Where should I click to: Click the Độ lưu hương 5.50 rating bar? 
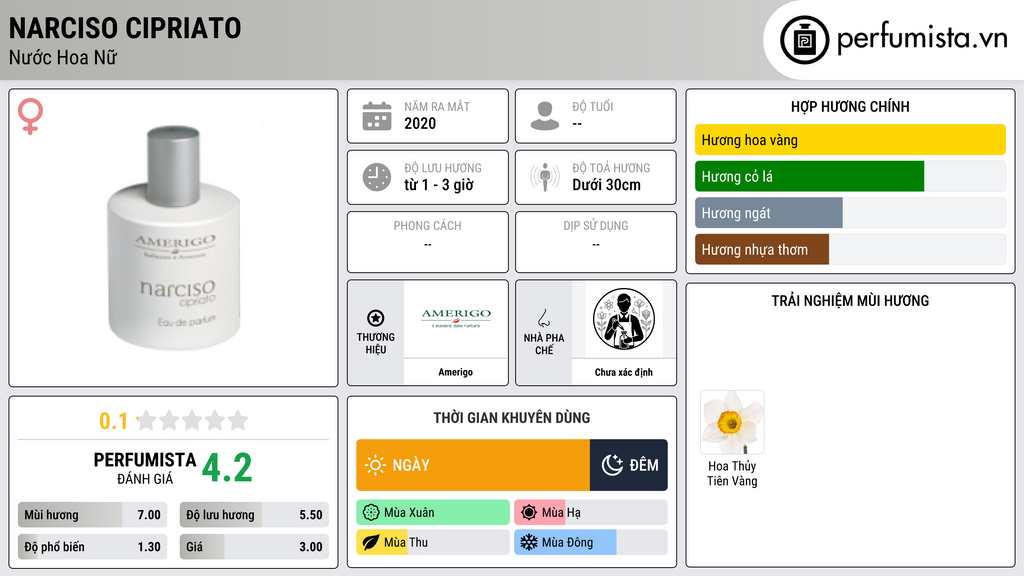pyautogui.click(x=254, y=515)
